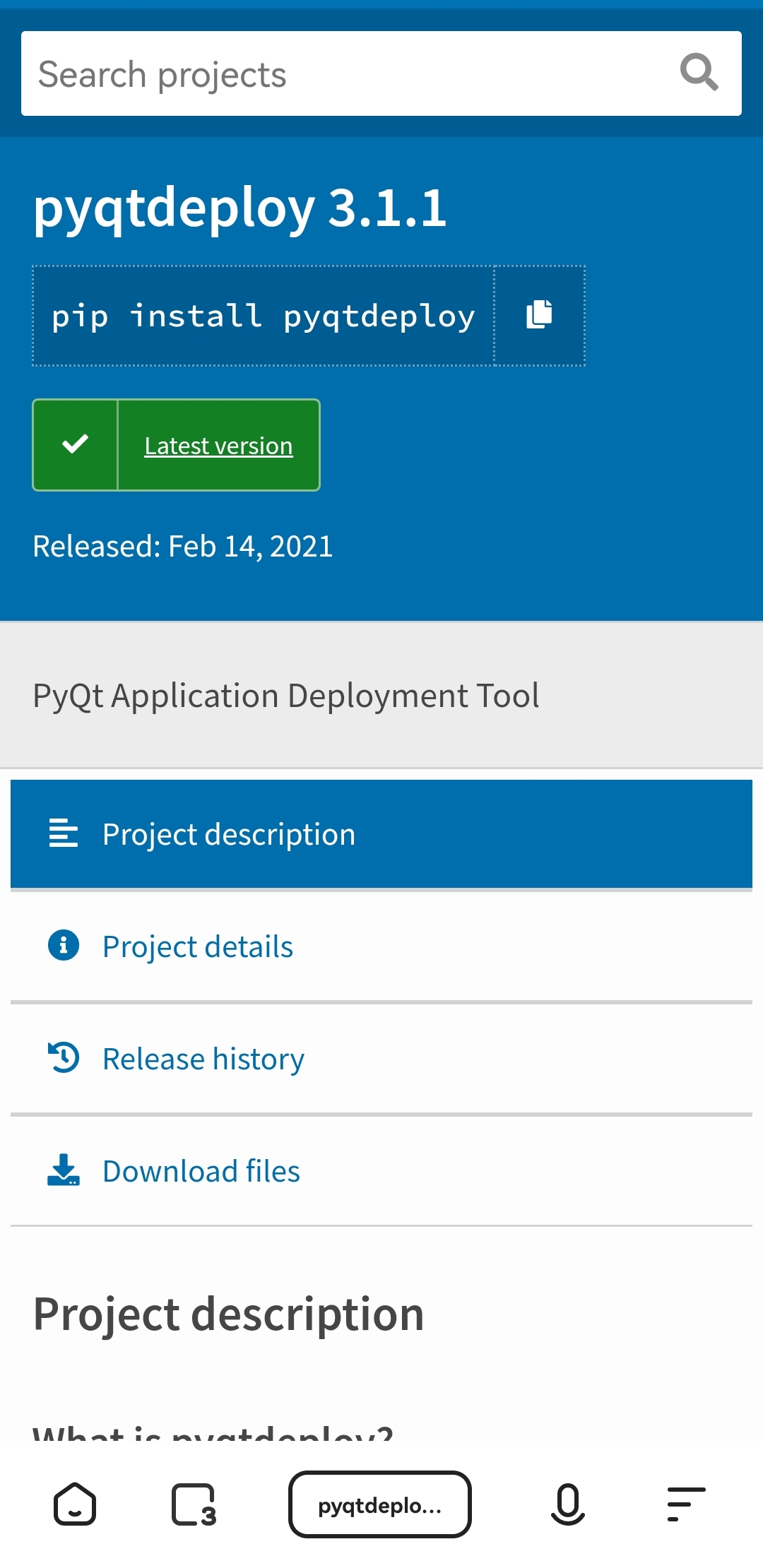
Task: Click the search magnifier icon
Action: pyautogui.click(x=699, y=73)
